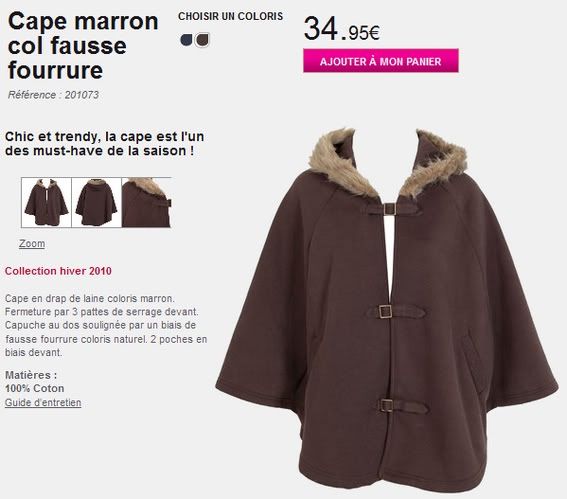This screenshot has width=567, height=499.
Task: Select the navy blue color swatch
Action: (186, 39)
